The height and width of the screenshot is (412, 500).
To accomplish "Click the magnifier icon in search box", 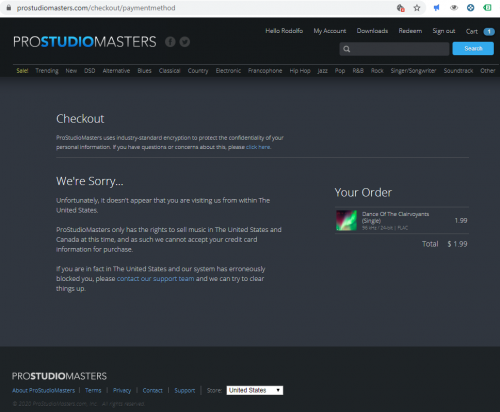I will (x=347, y=49).
